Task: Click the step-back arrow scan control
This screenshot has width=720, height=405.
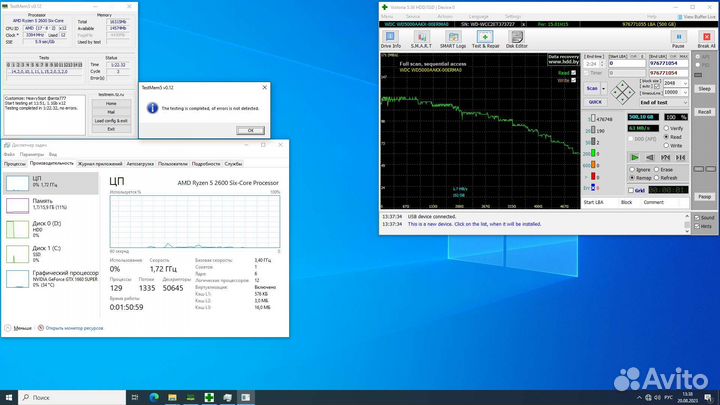Action: pos(650,158)
